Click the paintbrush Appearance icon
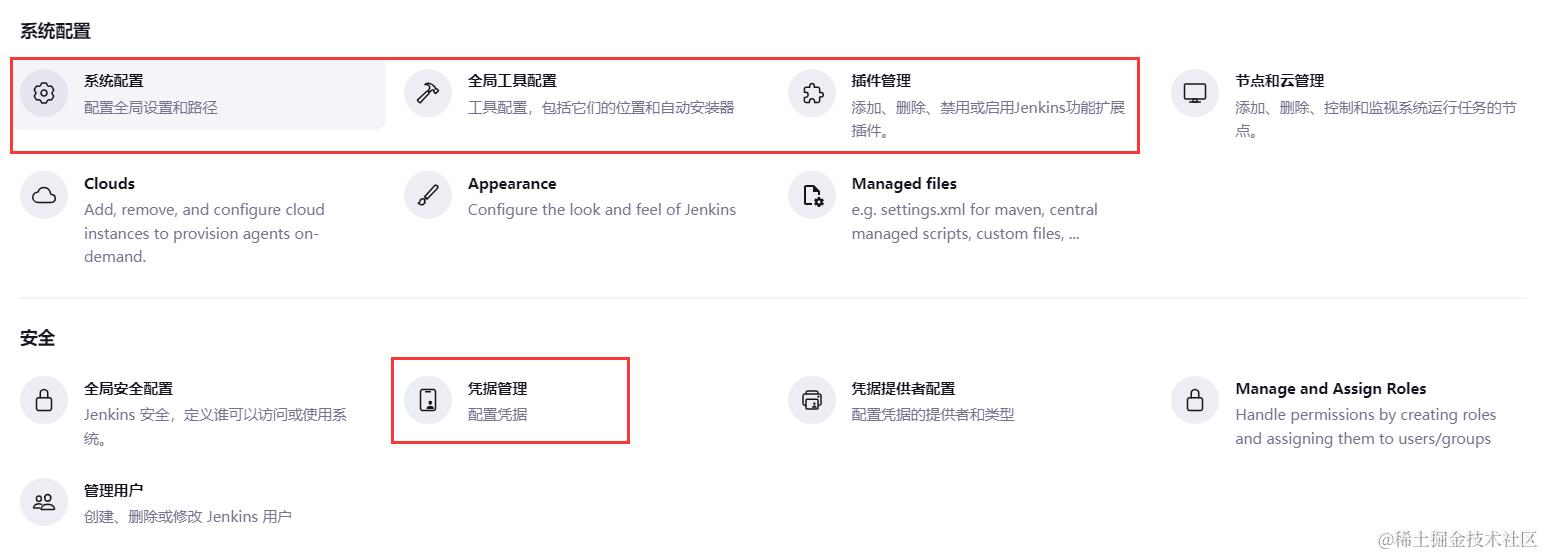Viewport: 1544px width, 556px height. (428, 195)
